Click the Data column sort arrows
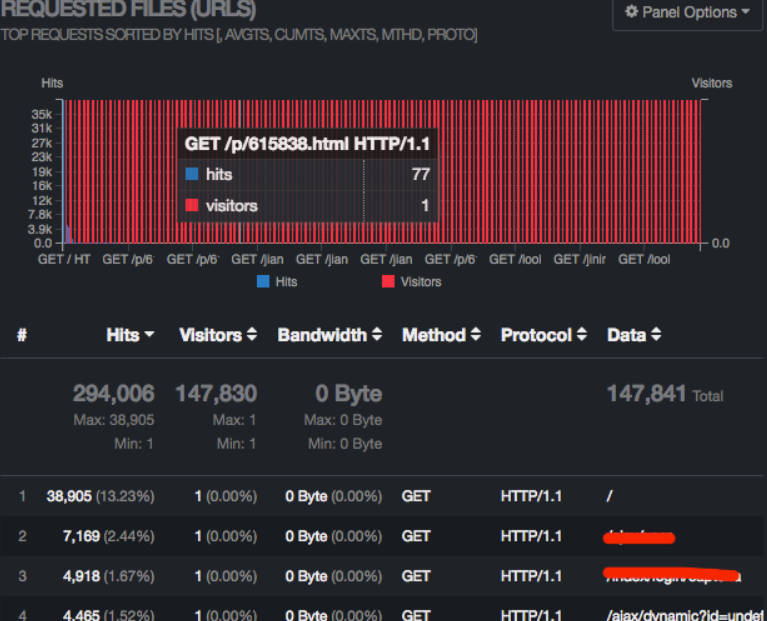Screen dimensions: 767x621 (x=656, y=336)
